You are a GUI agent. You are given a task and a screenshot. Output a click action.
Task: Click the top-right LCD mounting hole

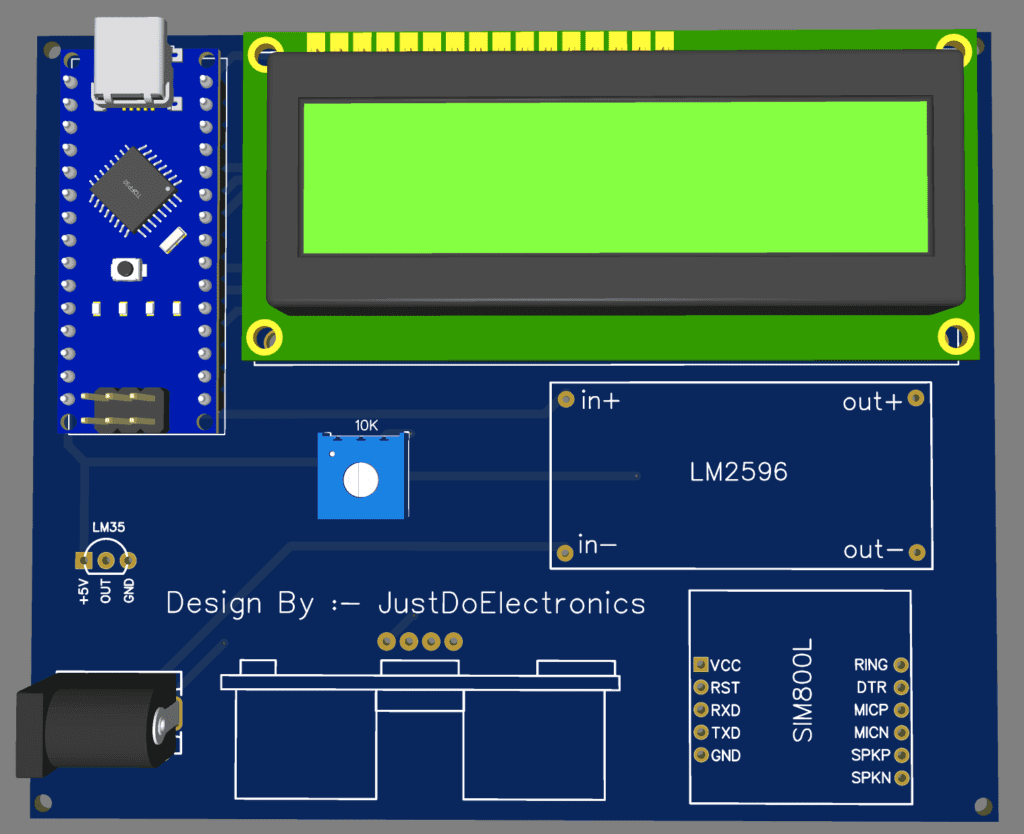[x=954, y=46]
